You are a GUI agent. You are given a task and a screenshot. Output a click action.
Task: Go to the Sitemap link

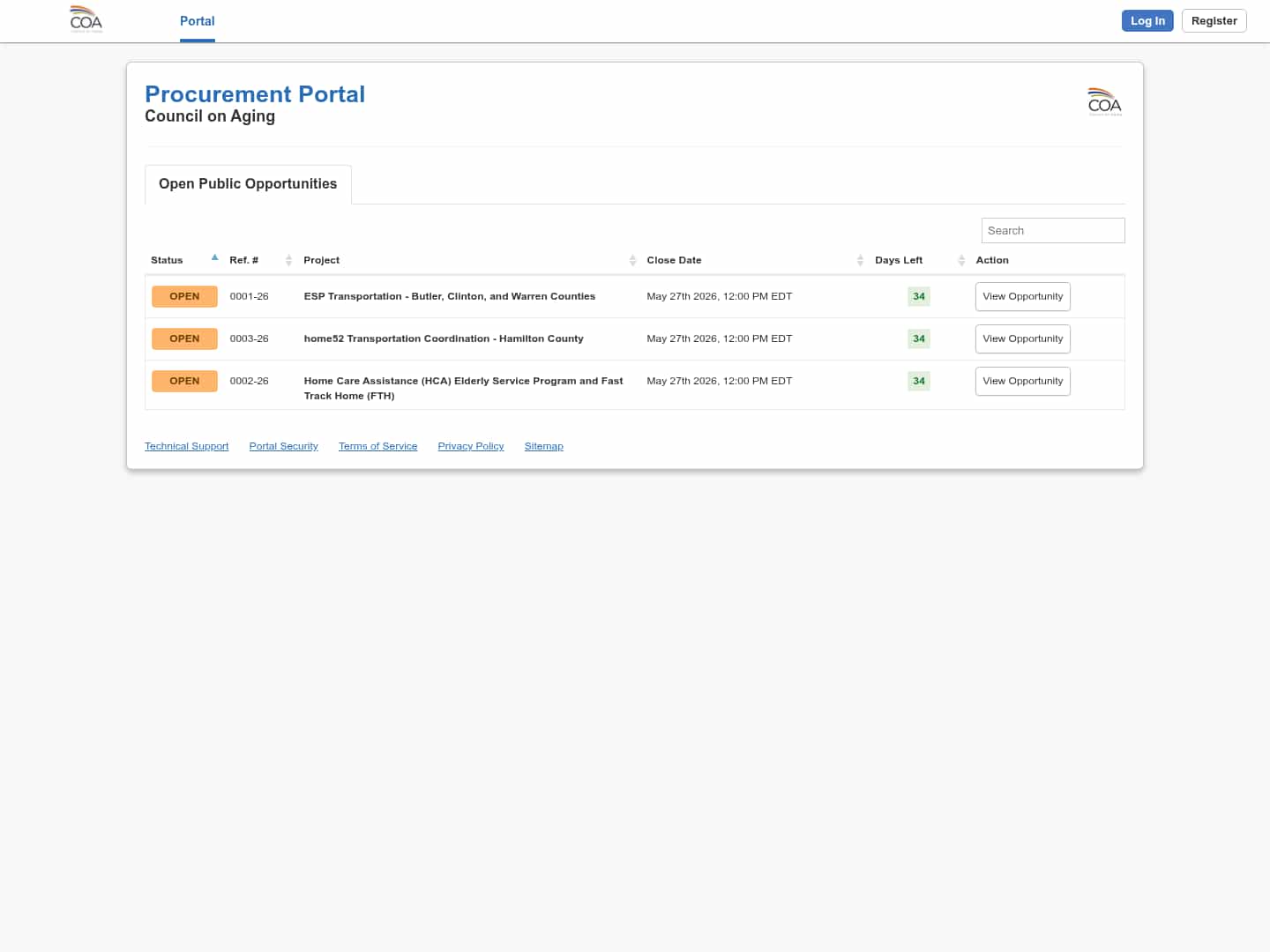(x=543, y=446)
